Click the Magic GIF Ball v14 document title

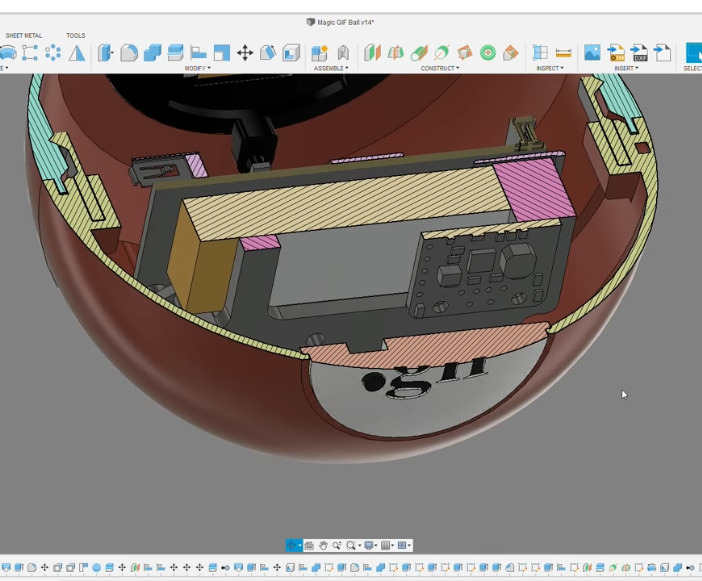[345, 22]
